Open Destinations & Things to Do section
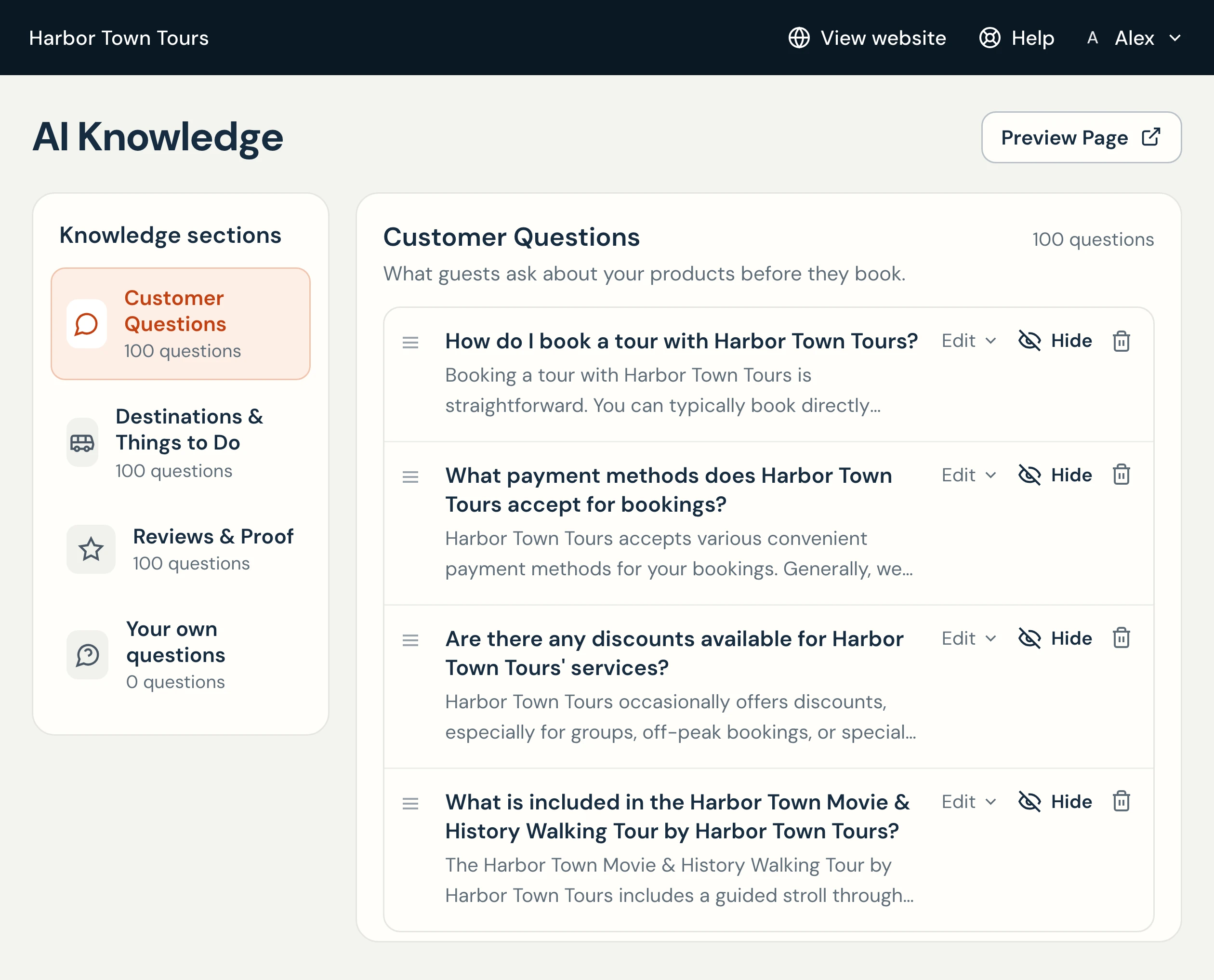 181,443
